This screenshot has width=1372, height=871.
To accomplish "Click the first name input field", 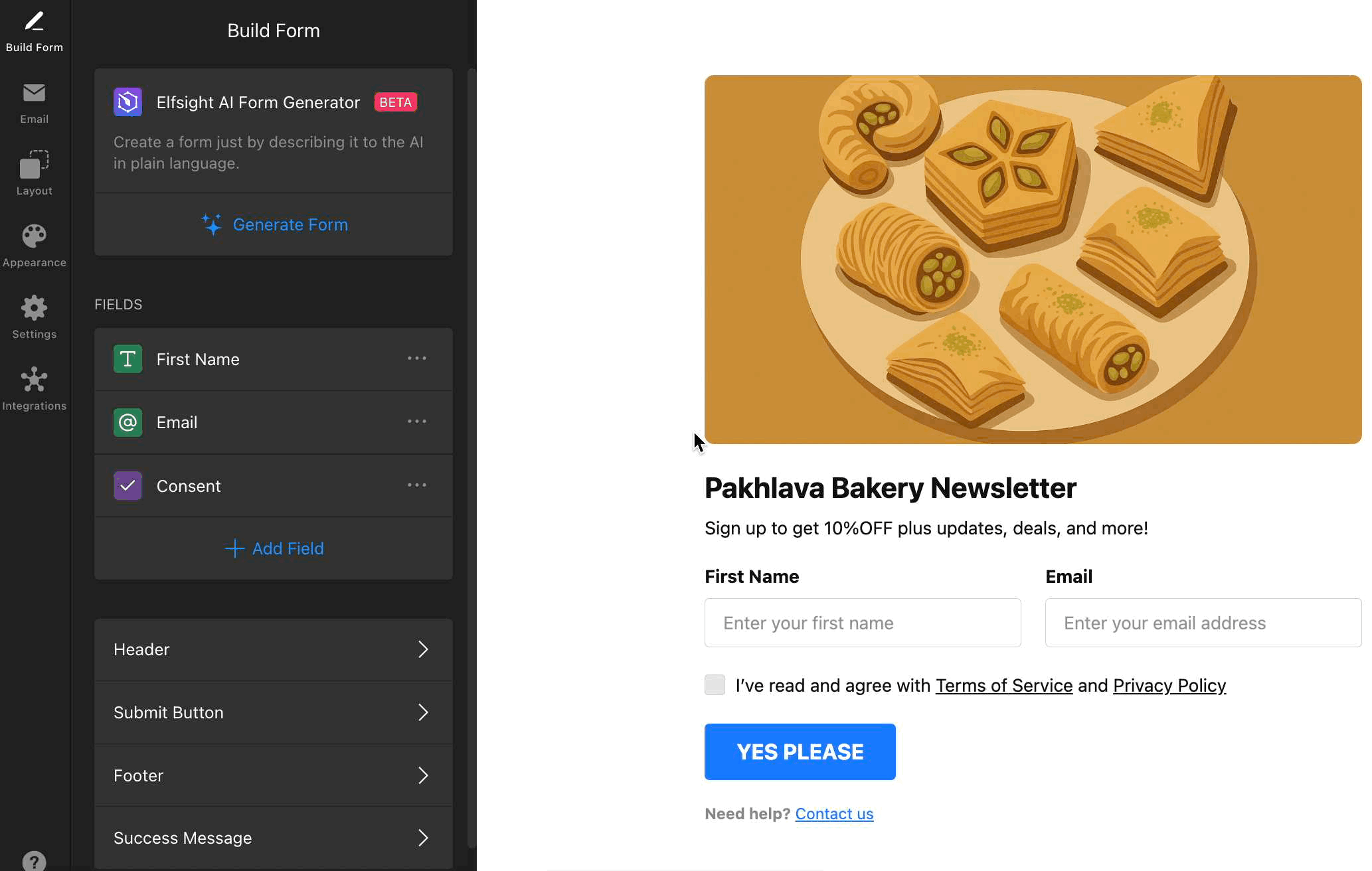I will 862,623.
